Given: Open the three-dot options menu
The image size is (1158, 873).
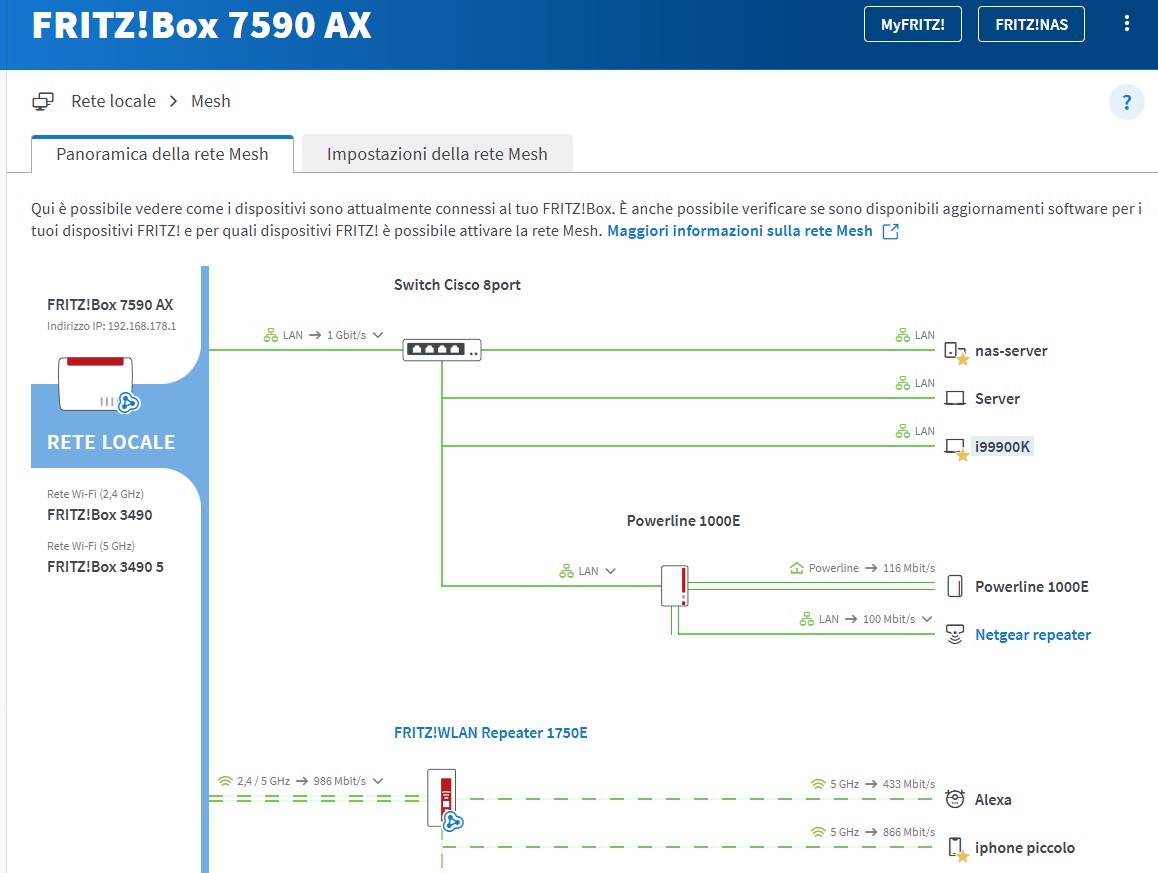Looking at the screenshot, I should (1126, 24).
